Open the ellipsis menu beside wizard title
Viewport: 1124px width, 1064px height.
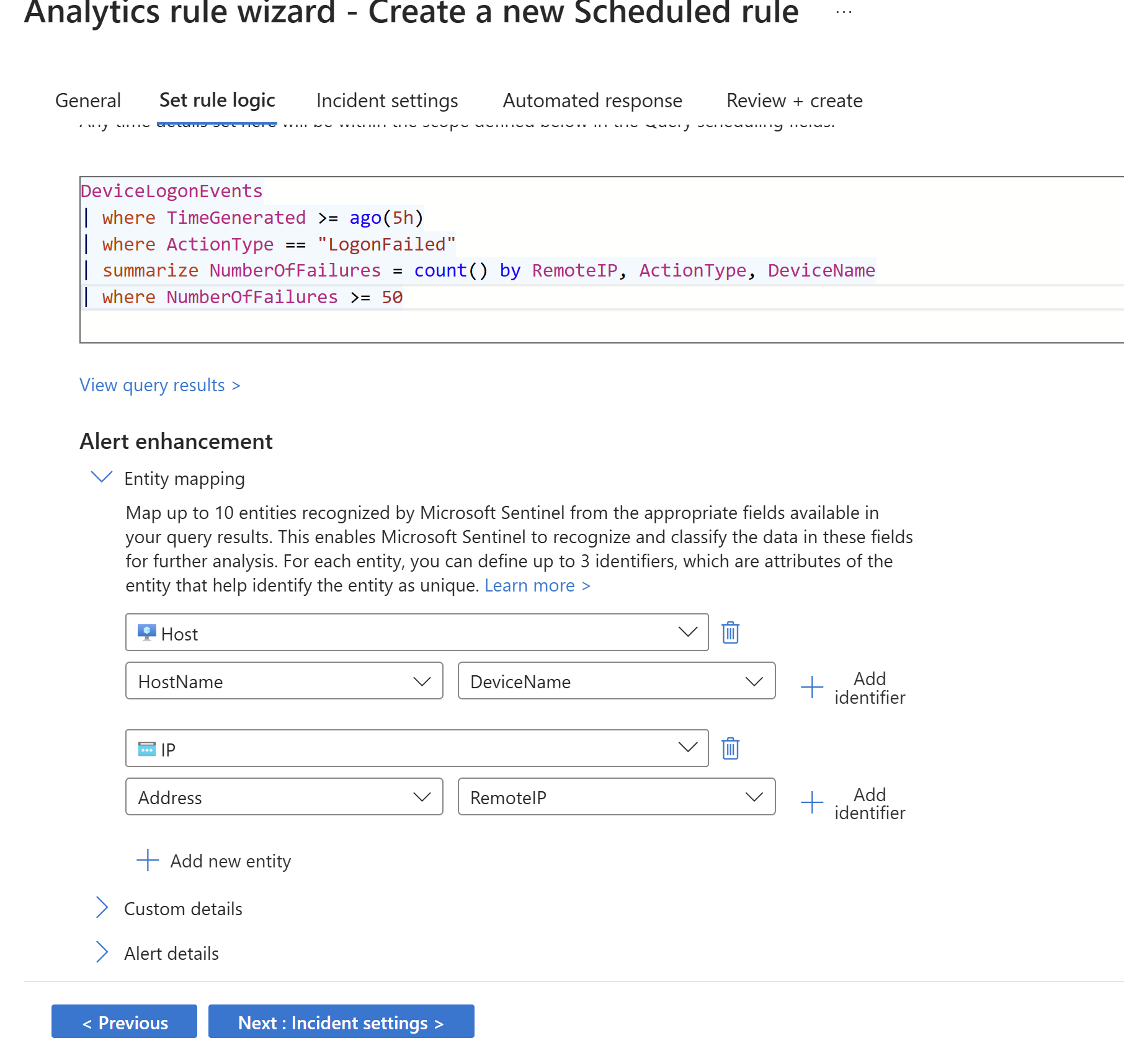(844, 12)
